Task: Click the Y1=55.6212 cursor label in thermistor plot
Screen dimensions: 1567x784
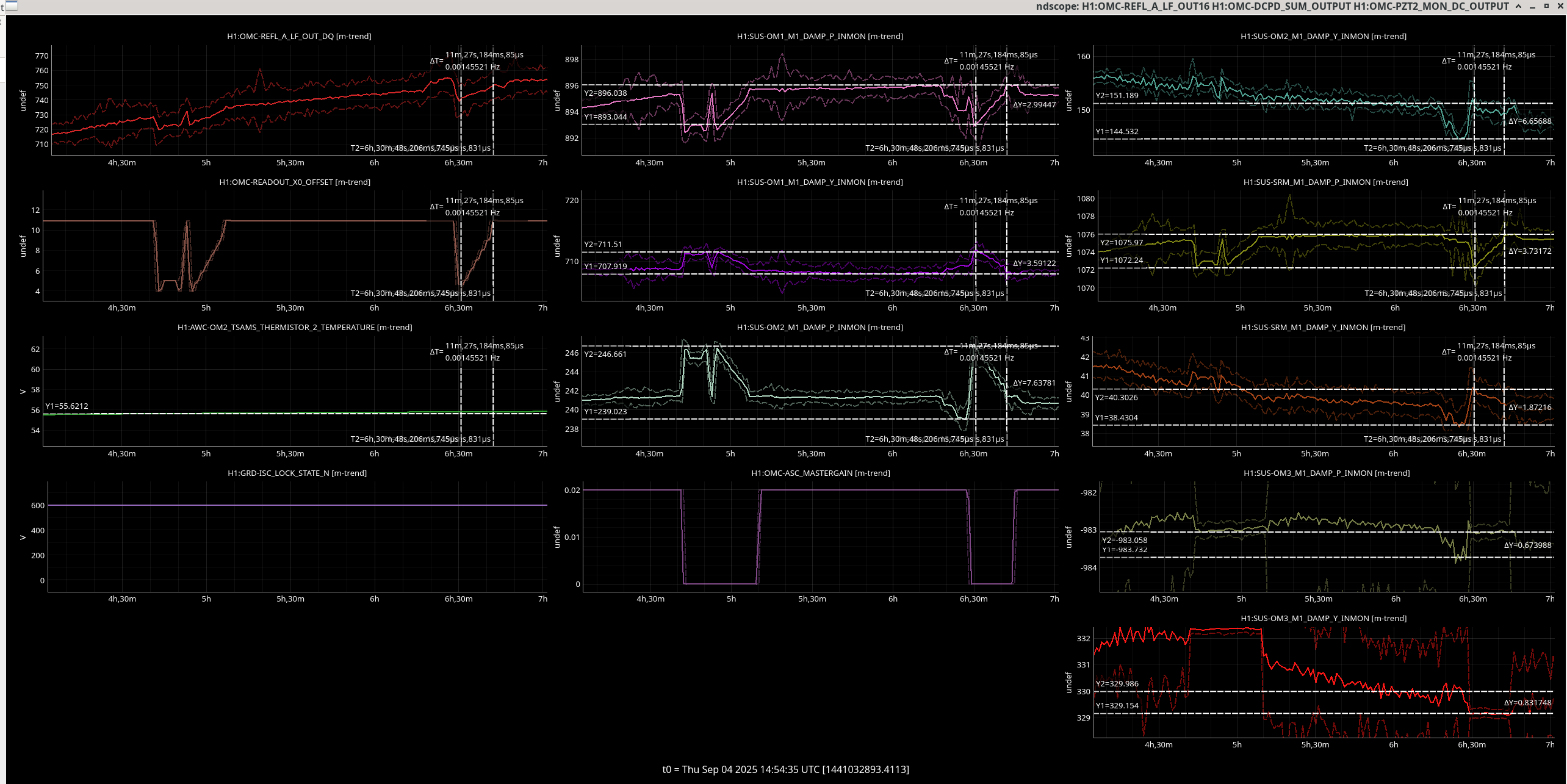Action: (67, 406)
